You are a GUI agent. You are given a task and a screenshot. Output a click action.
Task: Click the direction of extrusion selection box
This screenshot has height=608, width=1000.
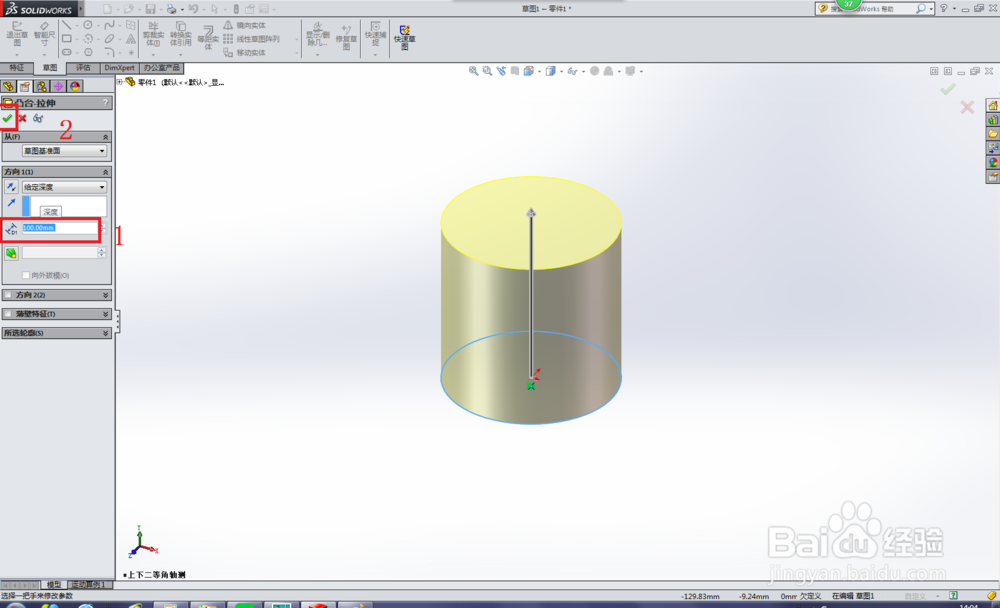pyautogui.click(x=64, y=206)
